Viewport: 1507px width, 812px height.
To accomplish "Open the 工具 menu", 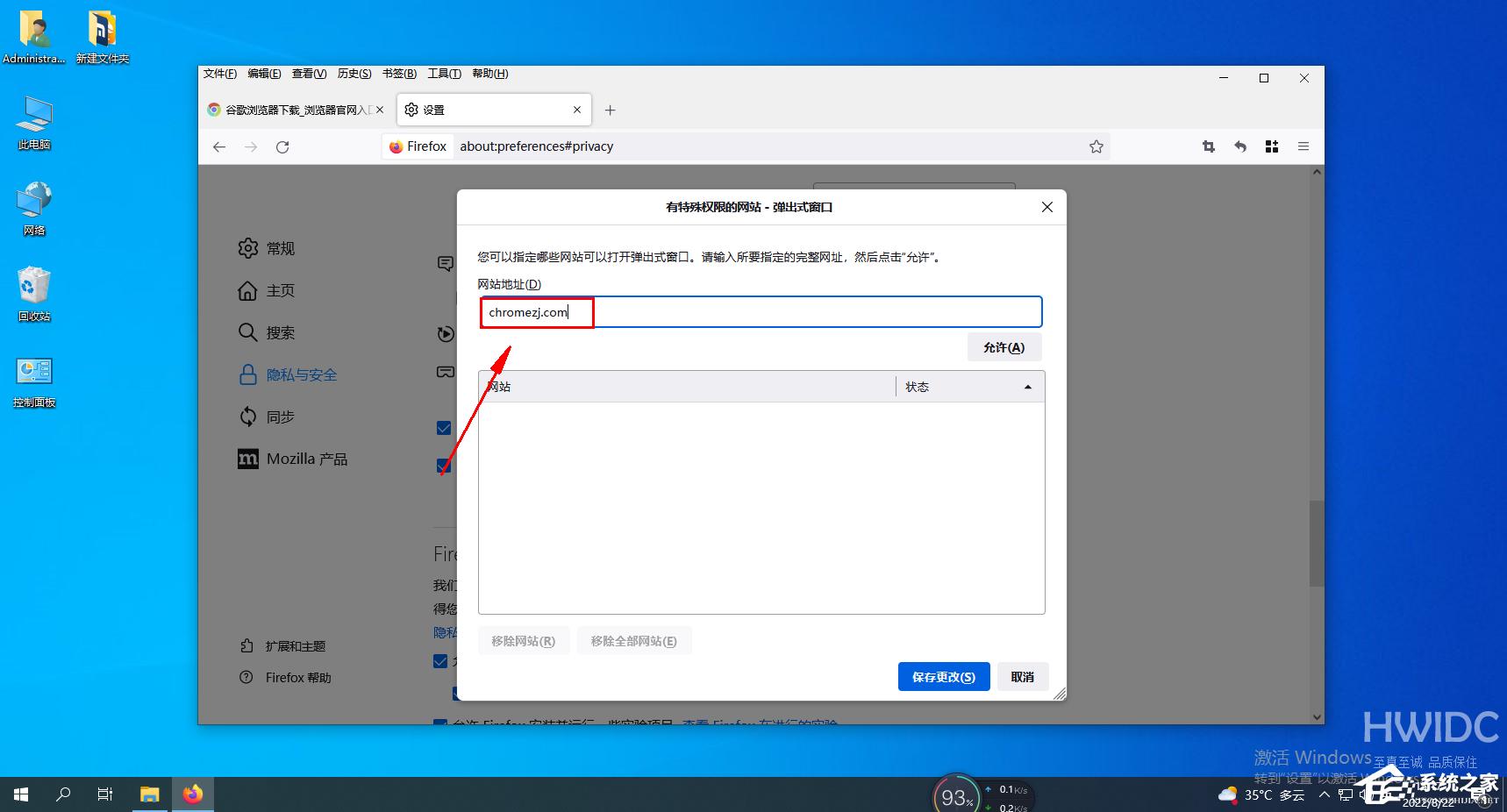I will 444,74.
